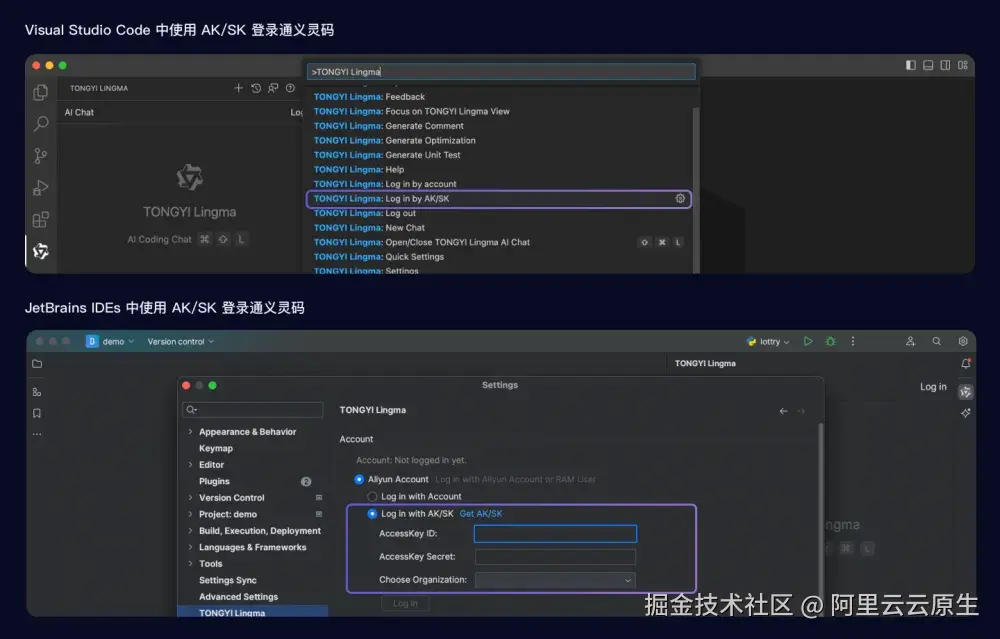Image resolution: width=1000 pixels, height=639 pixels.
Task: Click the gear icon on Log in by AK/SK row
Action: (x=680, y=198)
